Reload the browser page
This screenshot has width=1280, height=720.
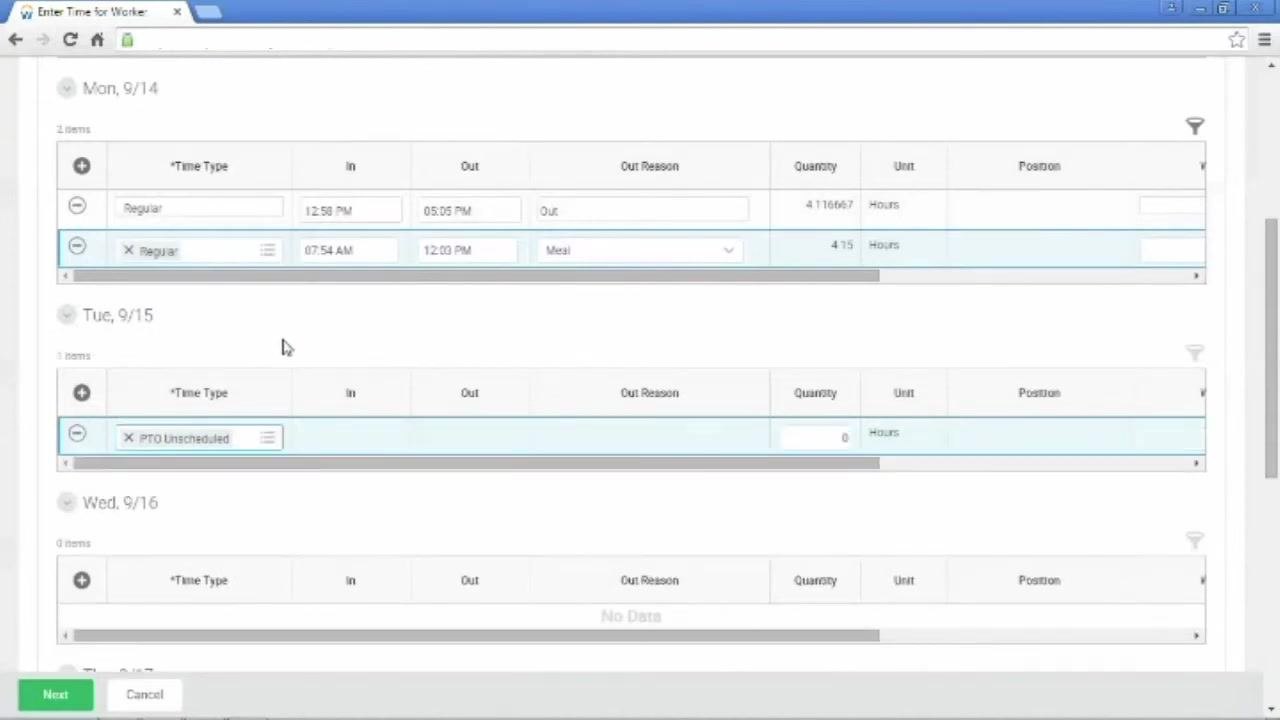70,40
